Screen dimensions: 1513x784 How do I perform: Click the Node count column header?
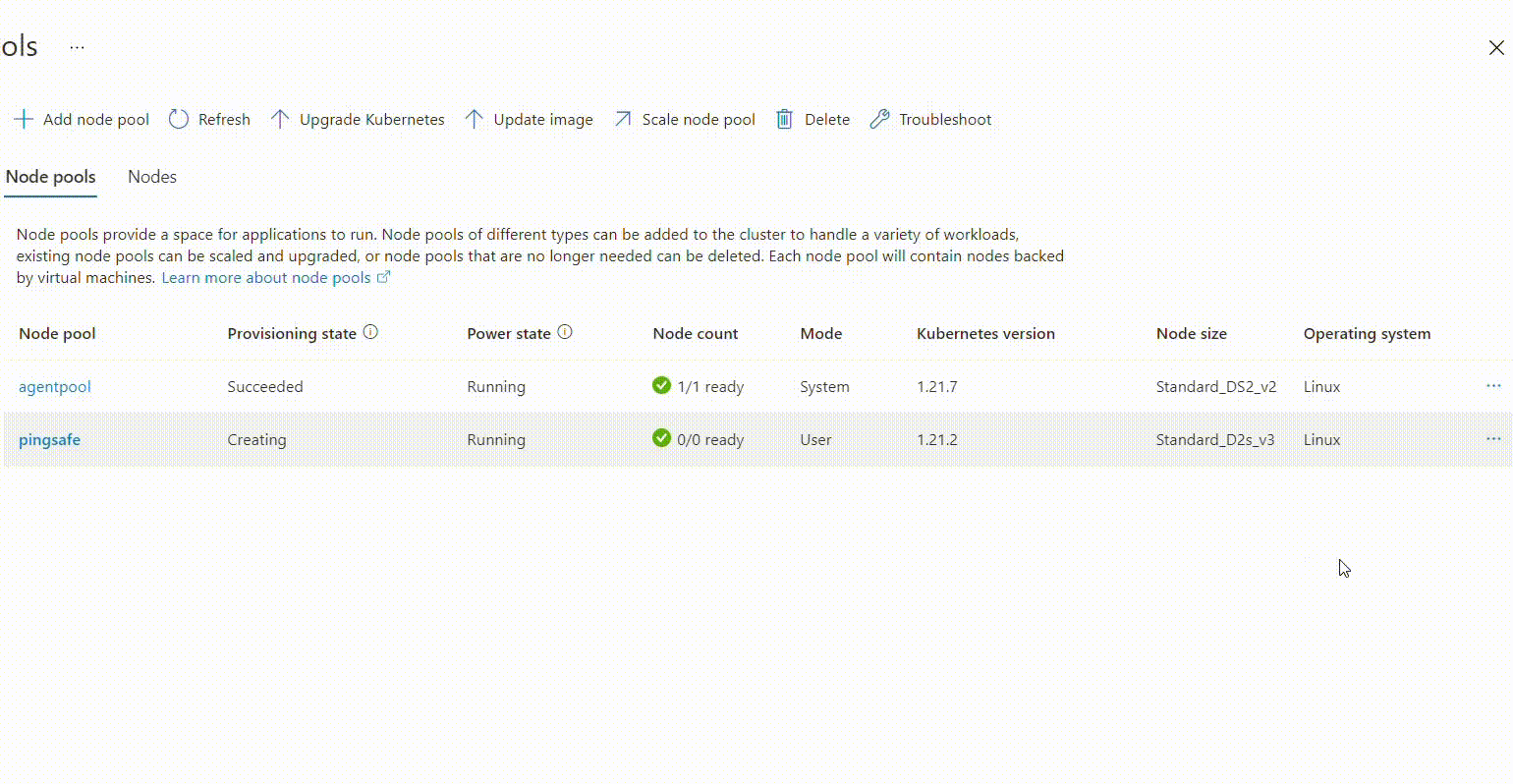coord(695,334)
